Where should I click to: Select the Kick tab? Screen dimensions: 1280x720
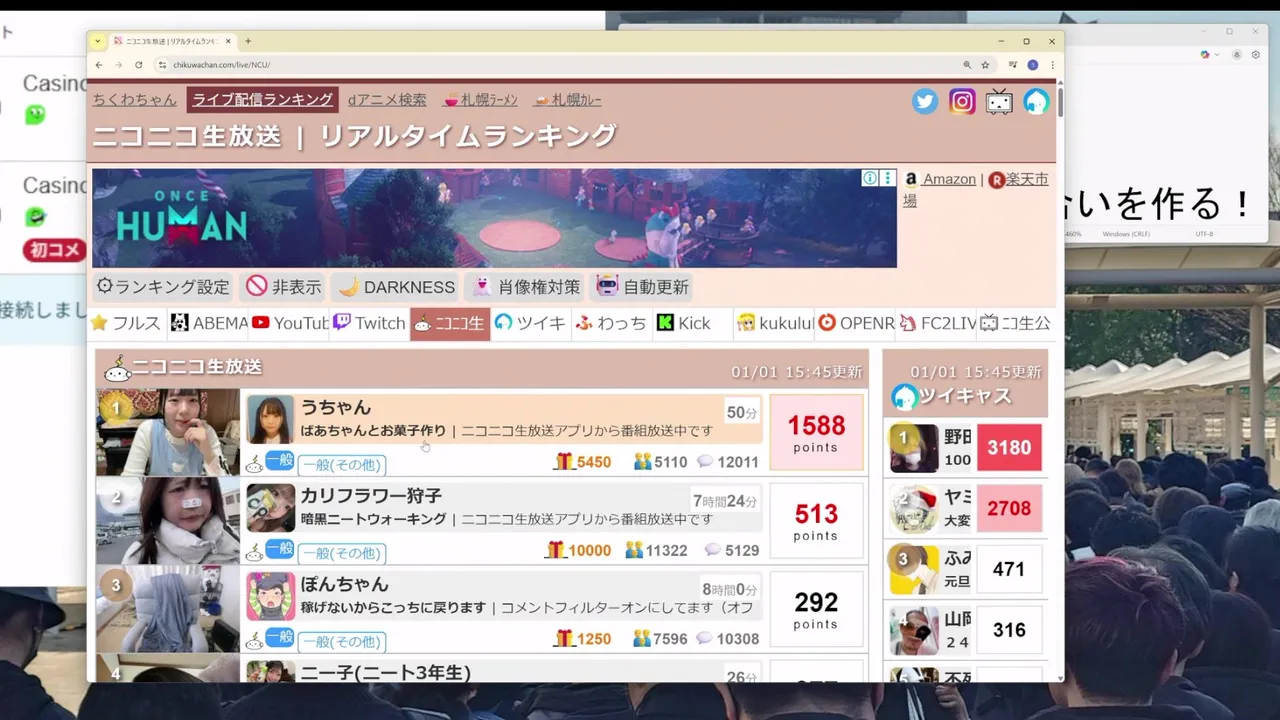(693, 323)
